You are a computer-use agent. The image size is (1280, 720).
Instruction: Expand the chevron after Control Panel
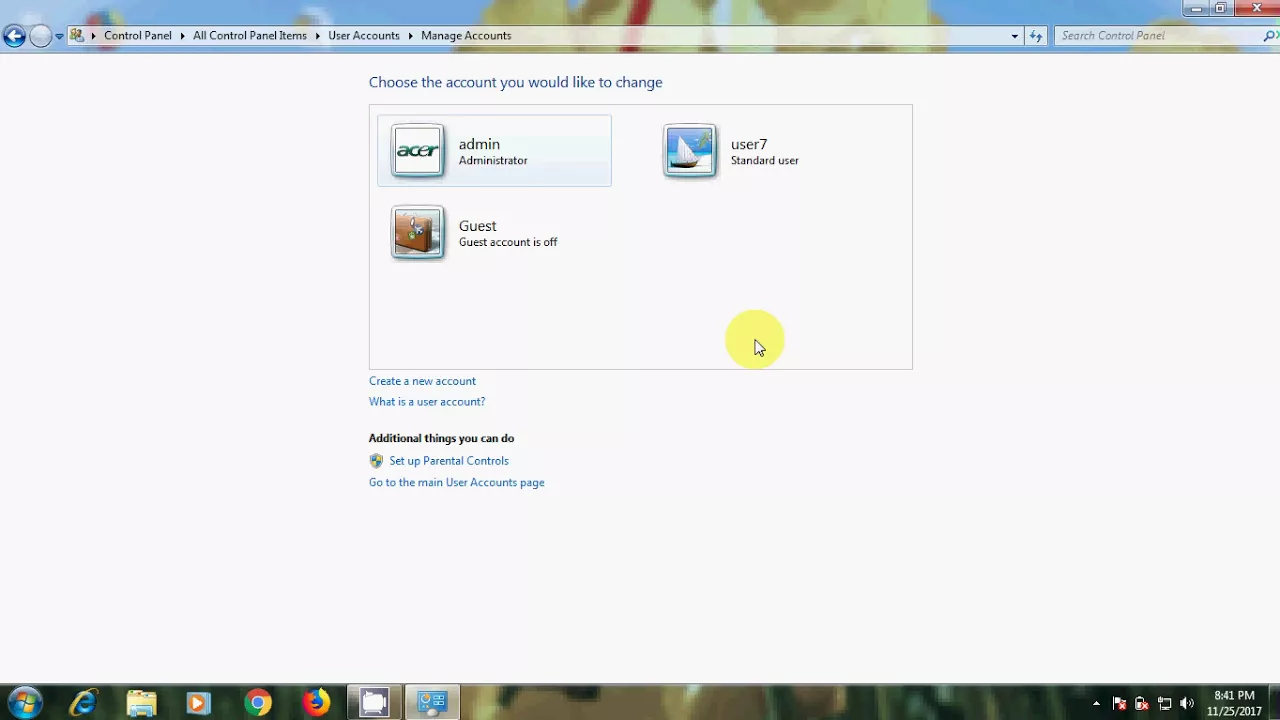182,36
